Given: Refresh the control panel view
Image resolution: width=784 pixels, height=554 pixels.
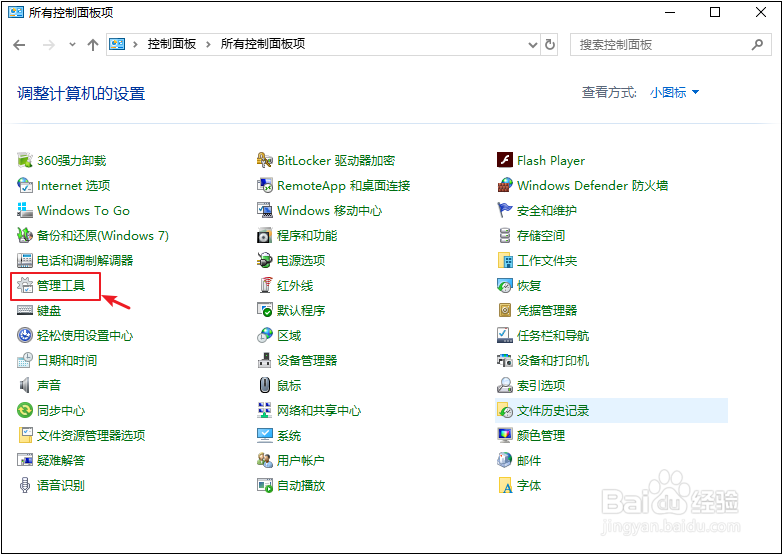Looking at the screenshot, I should [550, 45].
